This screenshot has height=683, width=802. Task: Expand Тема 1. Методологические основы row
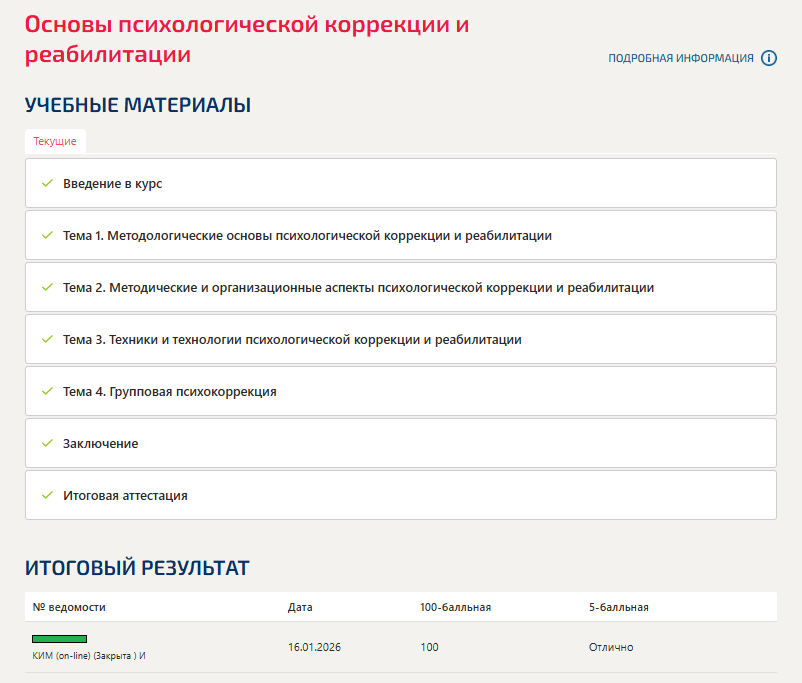(x=401, y=235)
